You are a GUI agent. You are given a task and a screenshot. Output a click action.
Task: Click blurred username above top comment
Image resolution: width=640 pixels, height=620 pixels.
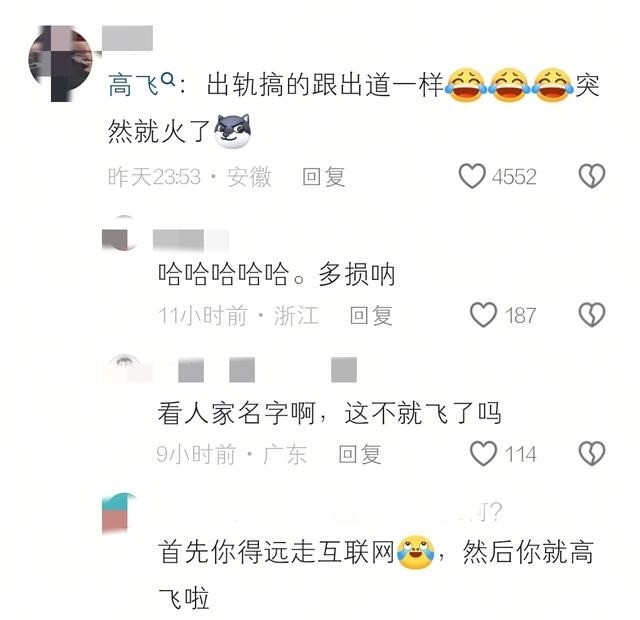pos(127,38)
